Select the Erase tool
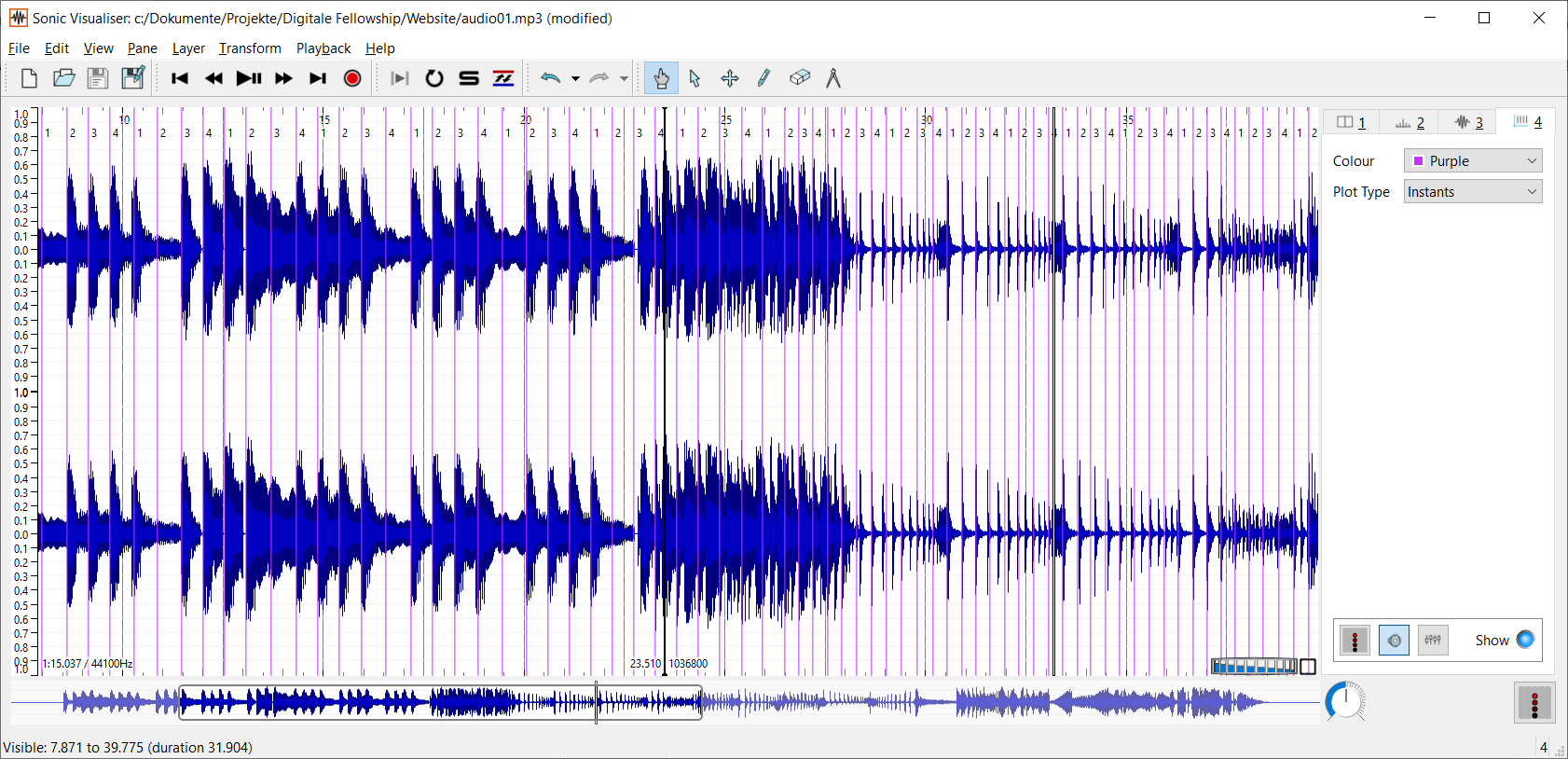 pos(799,78)
